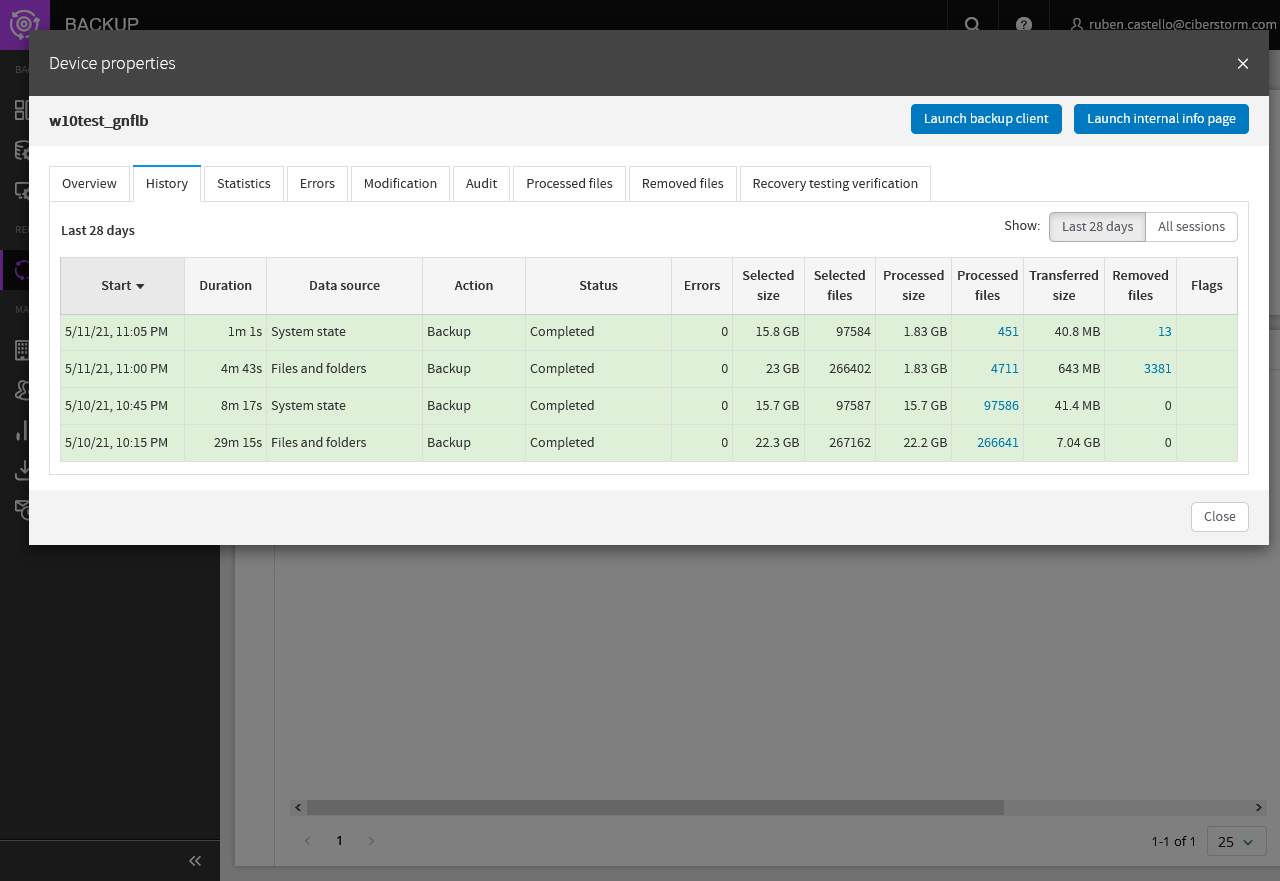Open removed files link 13
Image resolution: width=1280 pixels, height=881 pixels.
click(x=1165, y=332)
